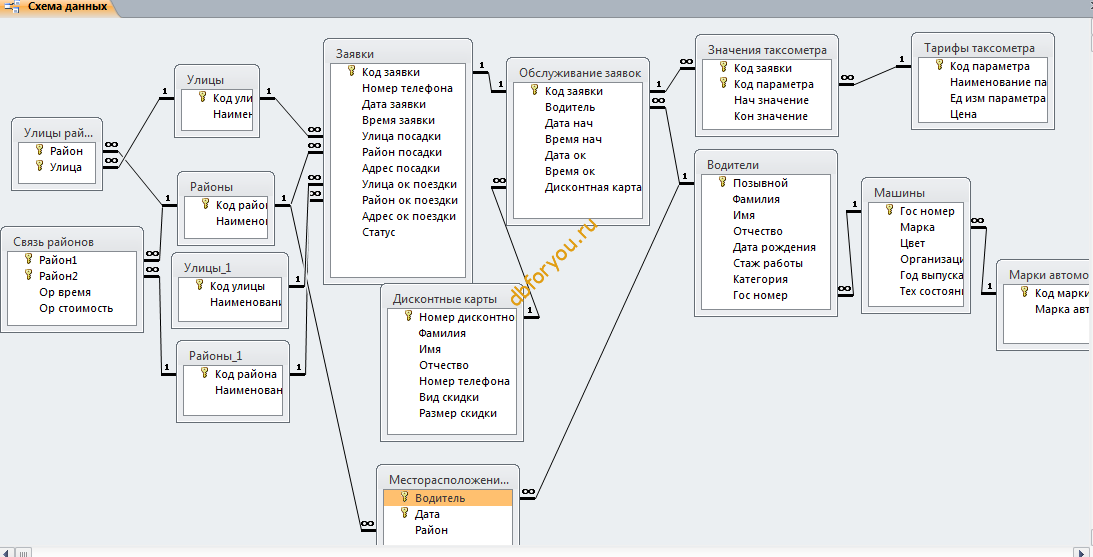Click key icon of Гос номер in Машины

coord(890,211)
